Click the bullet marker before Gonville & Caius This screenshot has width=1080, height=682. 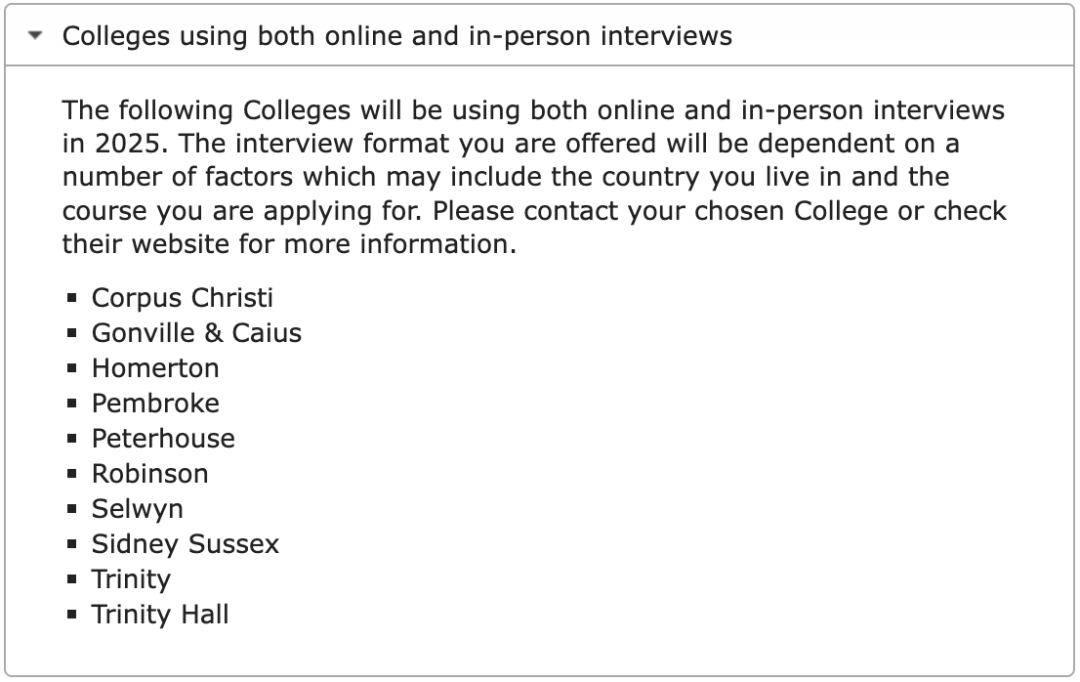[72, 333]
